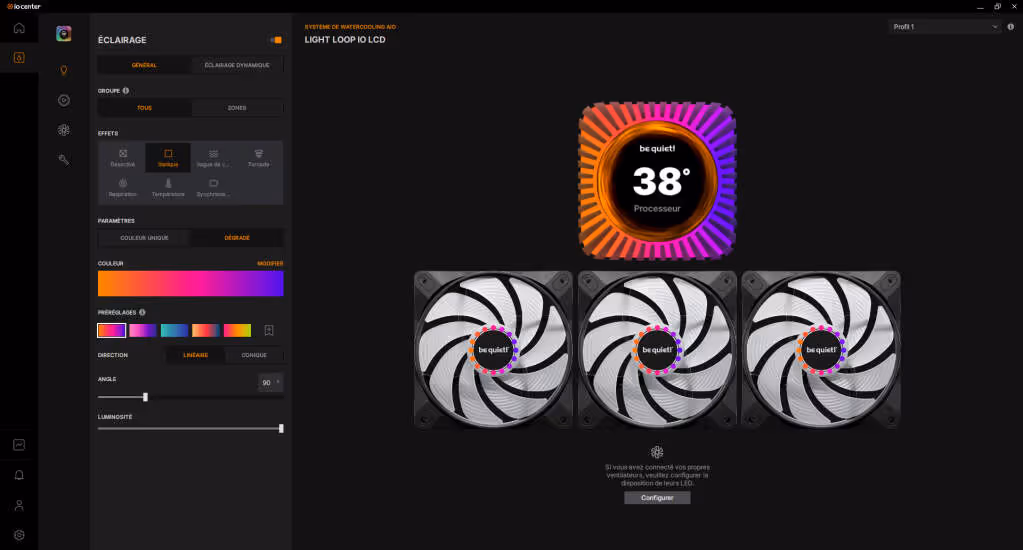
Task: Click the Luminosité slider handle
Action: tap(281, 429)
